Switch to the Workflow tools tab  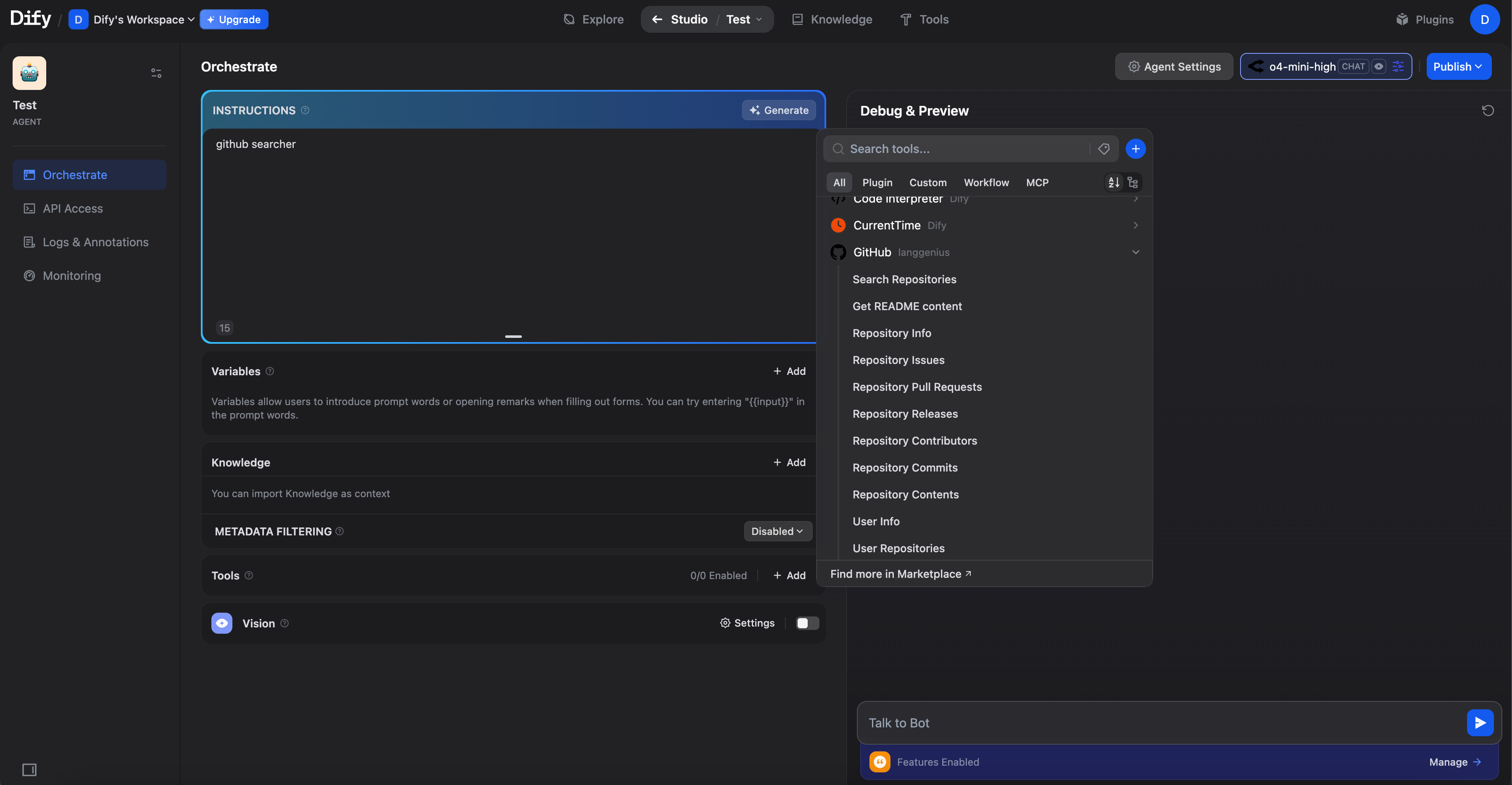pos(986,183)
